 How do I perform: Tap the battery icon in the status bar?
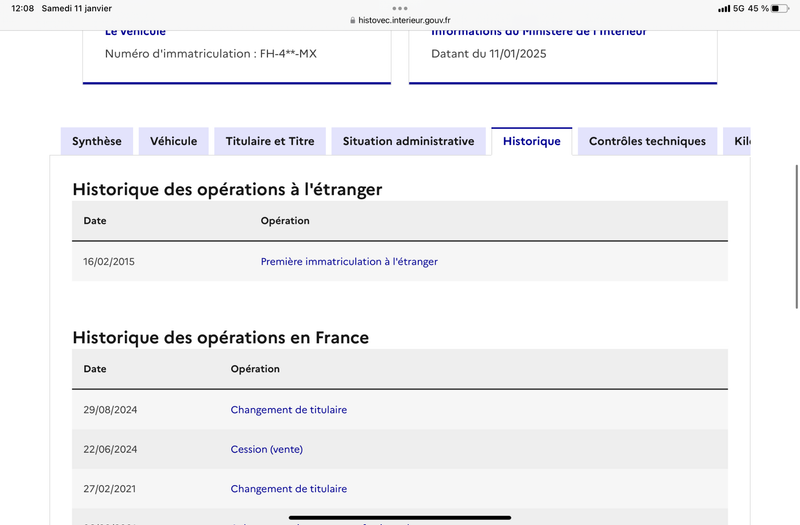tap(781, 8)
